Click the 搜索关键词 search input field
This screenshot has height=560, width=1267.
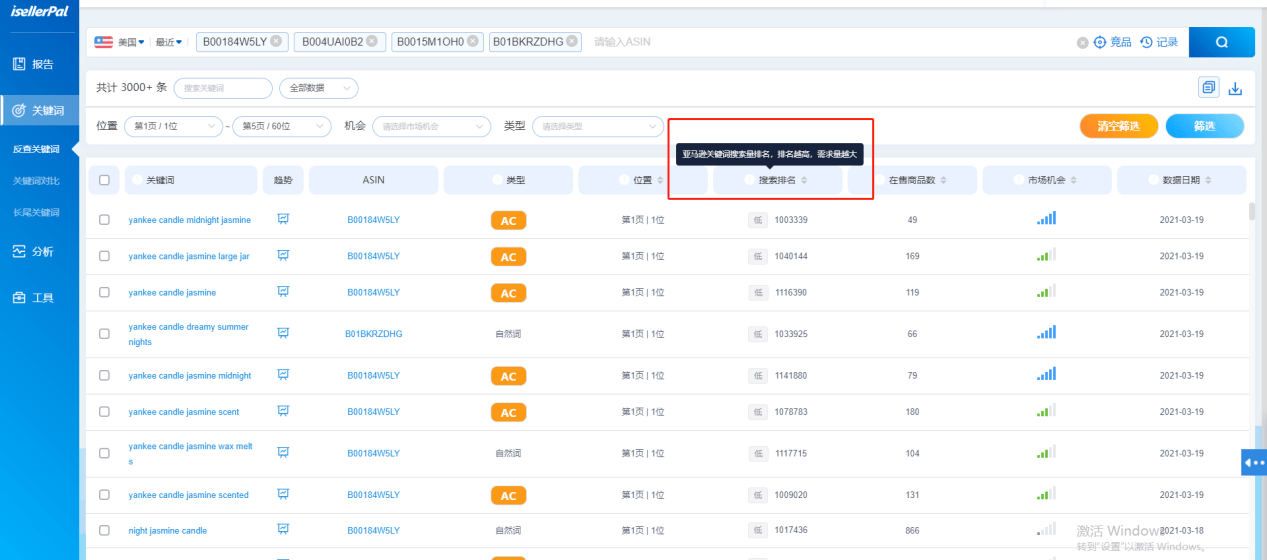click(223, 88)
